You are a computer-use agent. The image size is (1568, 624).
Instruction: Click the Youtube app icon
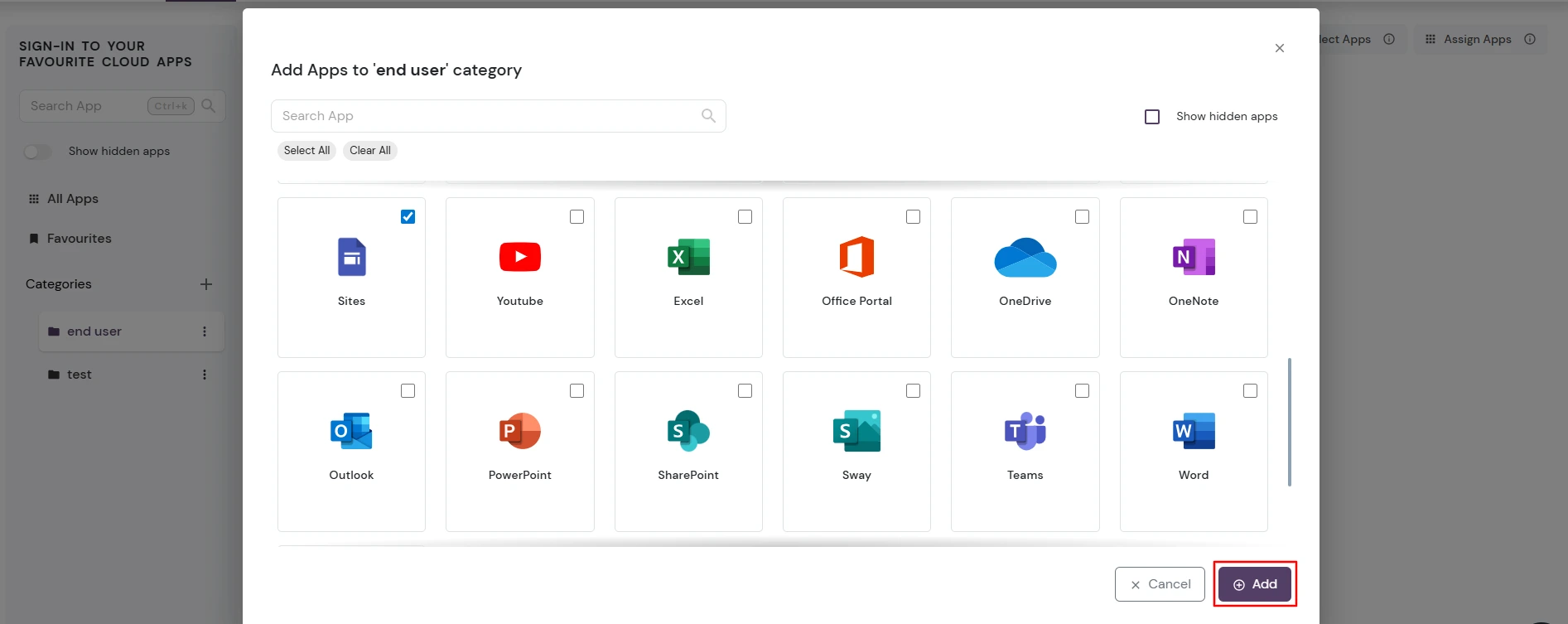point(519,257)
